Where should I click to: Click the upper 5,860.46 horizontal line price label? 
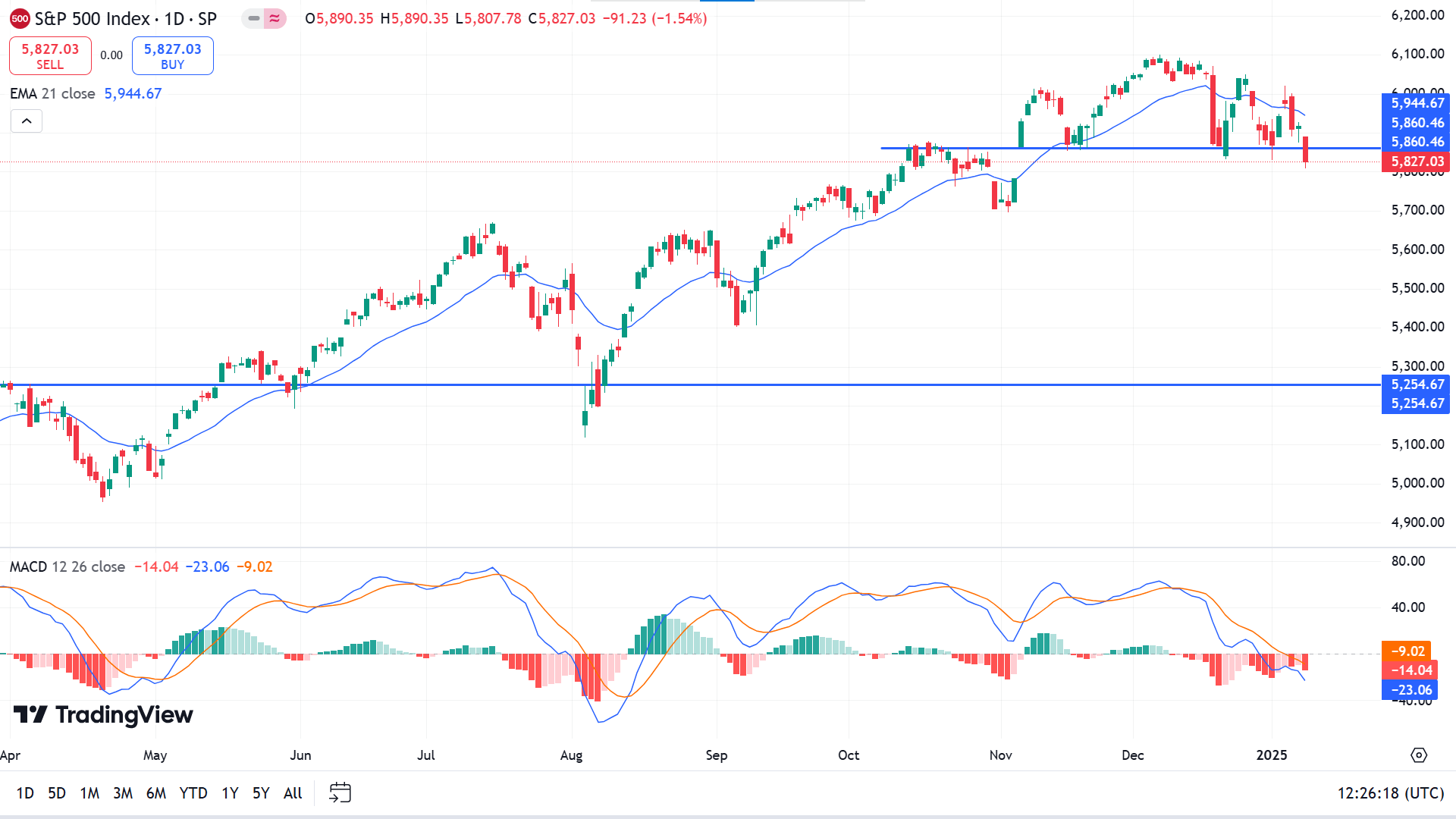pos(1416,123)
